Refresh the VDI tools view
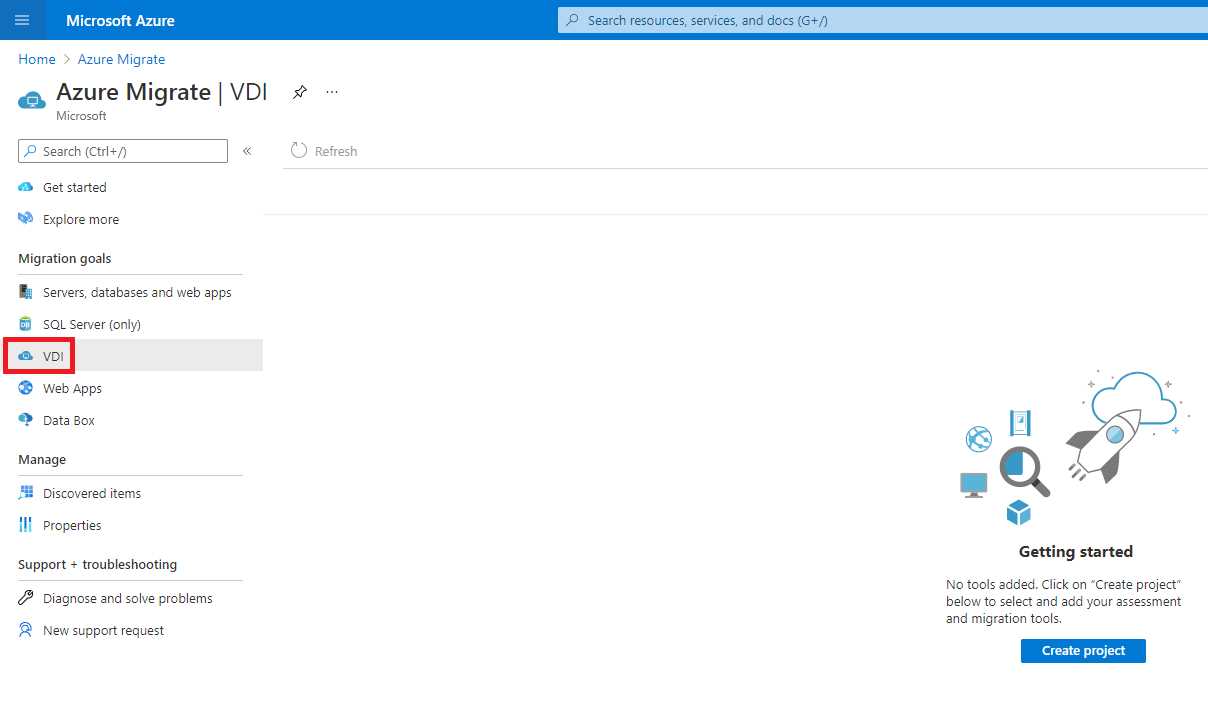 tap(324, 151)
